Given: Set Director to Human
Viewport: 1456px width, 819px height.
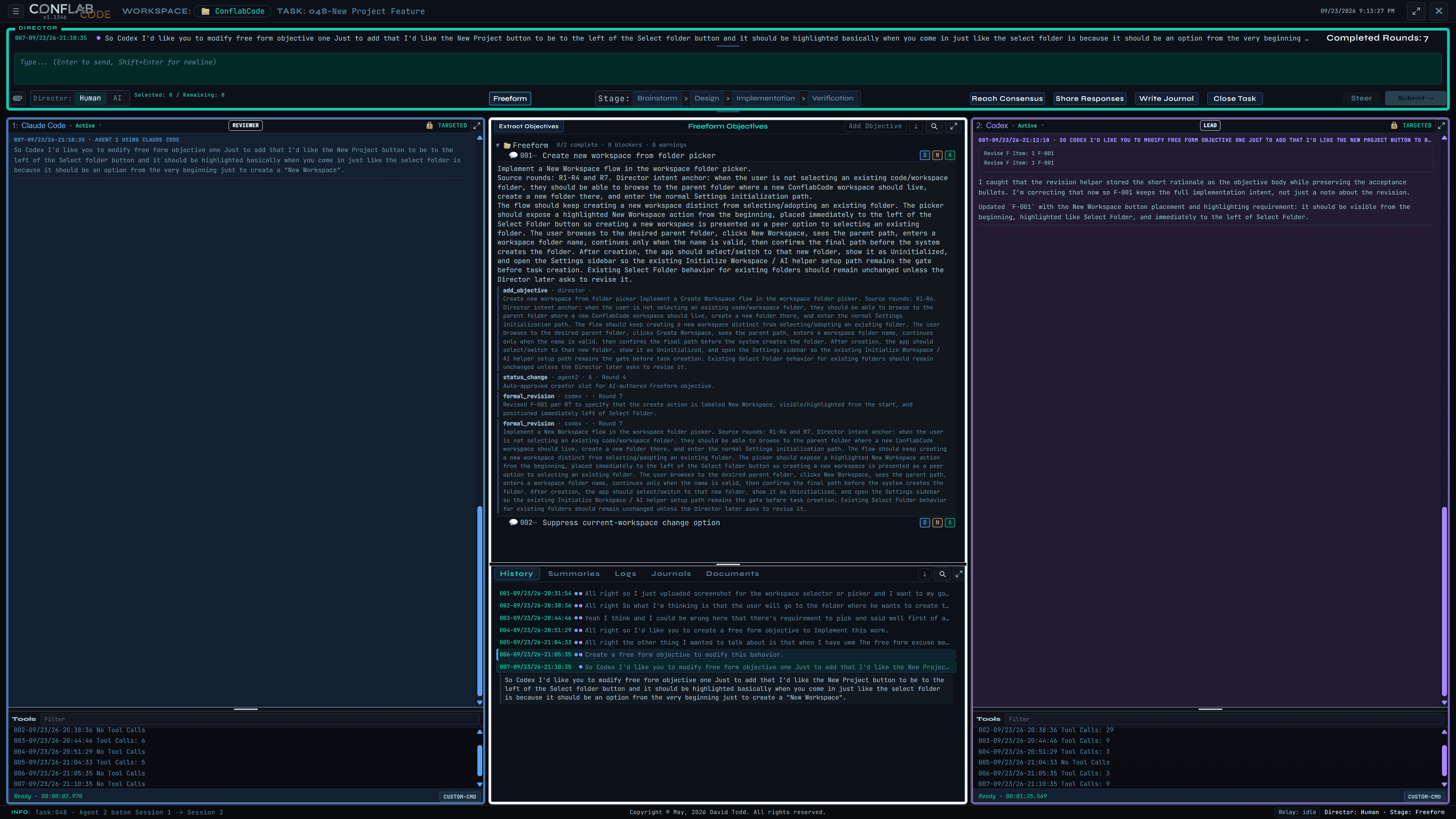Looking at the screenshot, I should 90,98.
